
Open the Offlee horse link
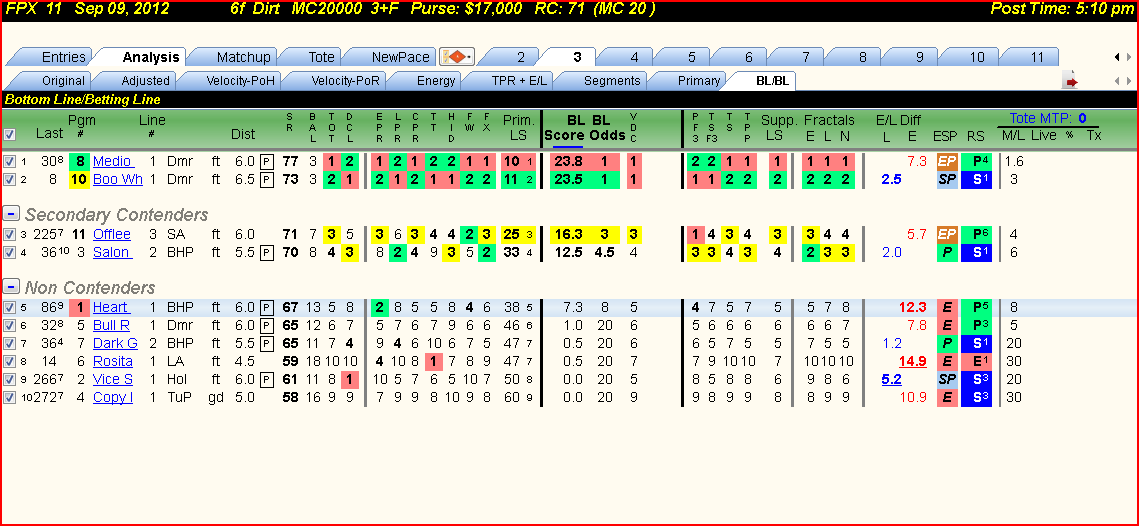click(112, 234)
